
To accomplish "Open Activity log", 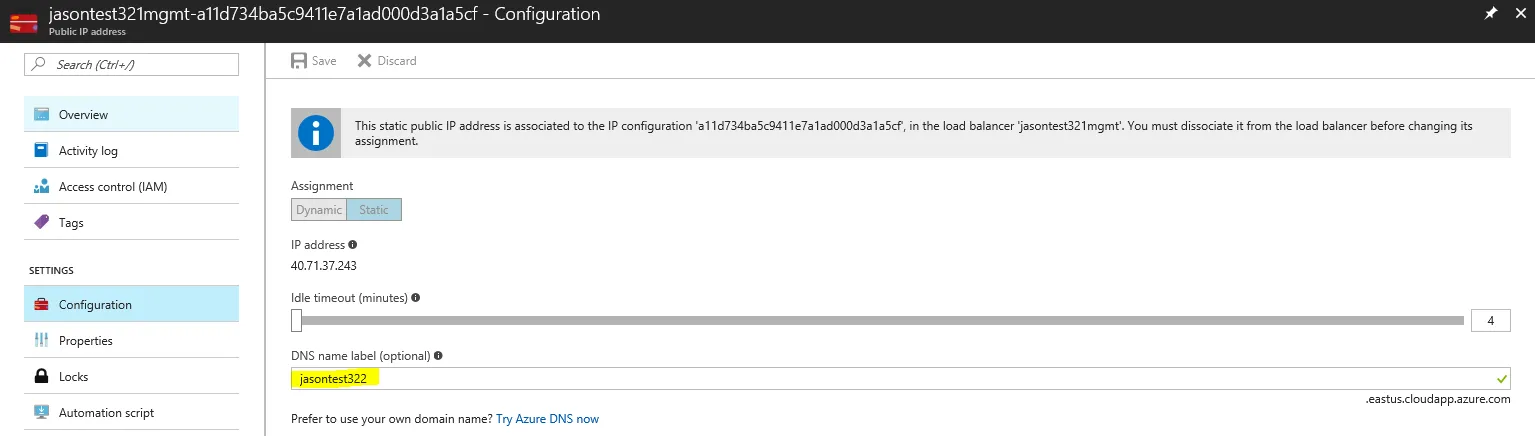I will click(131, 151).
